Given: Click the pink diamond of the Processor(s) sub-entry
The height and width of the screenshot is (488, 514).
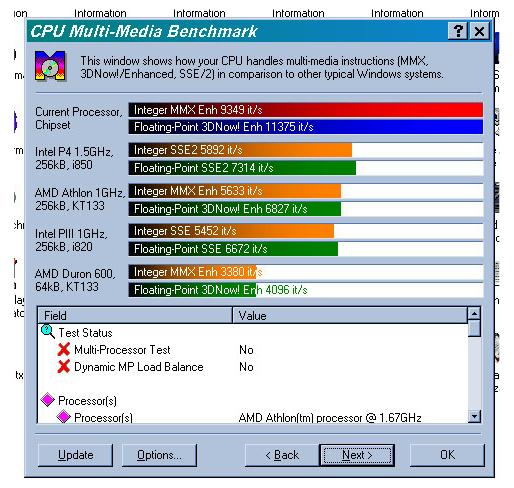Looking at the screenshot, I should pyautogui.click(x=63, y=416).
